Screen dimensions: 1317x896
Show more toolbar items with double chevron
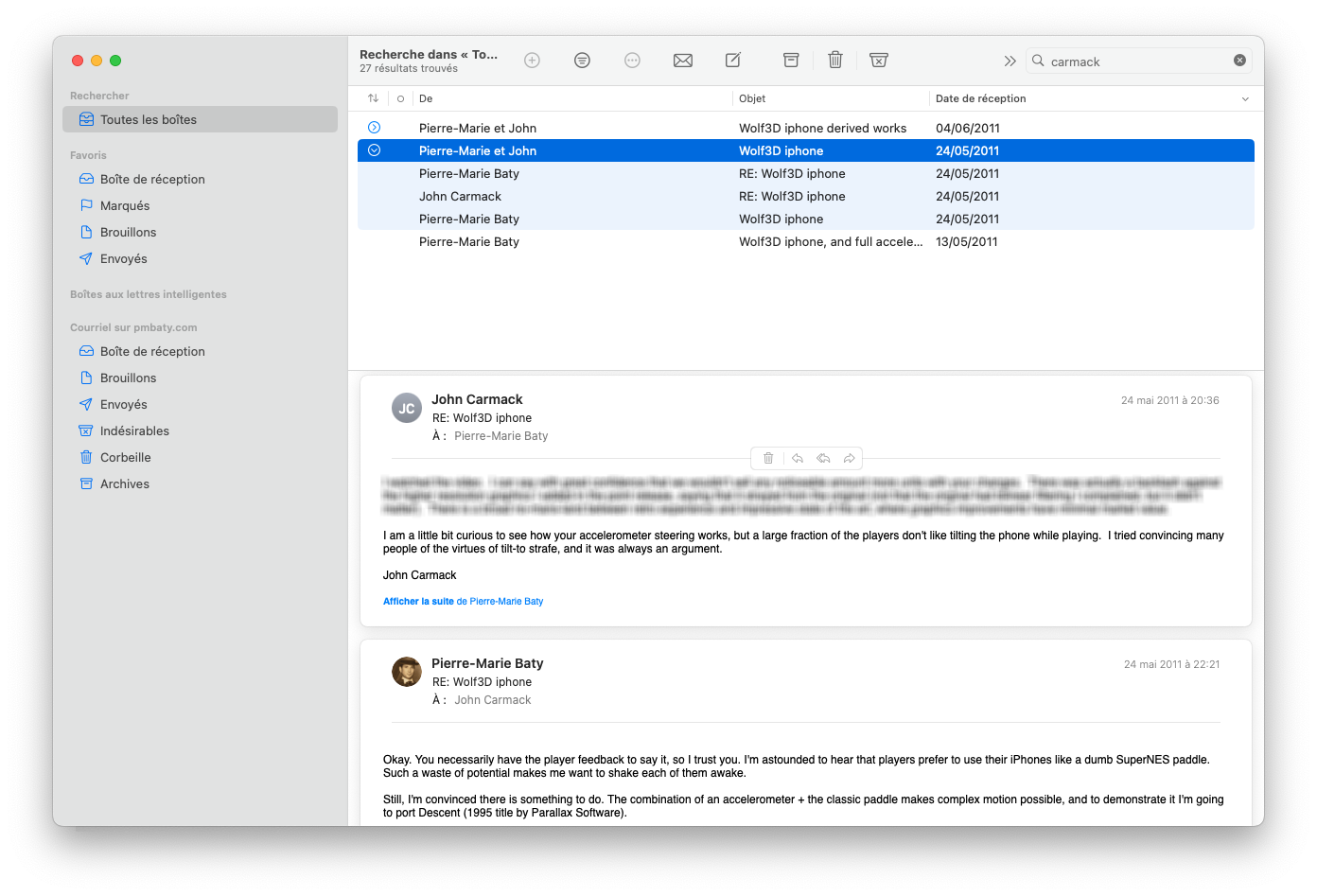click(x=1010, y=61)
